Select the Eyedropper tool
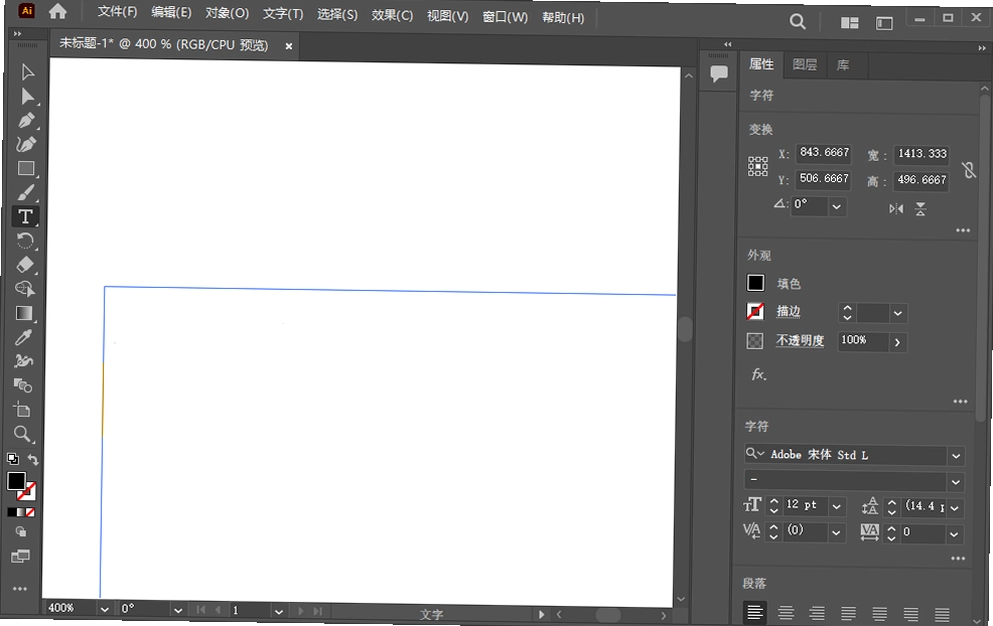 23,338
